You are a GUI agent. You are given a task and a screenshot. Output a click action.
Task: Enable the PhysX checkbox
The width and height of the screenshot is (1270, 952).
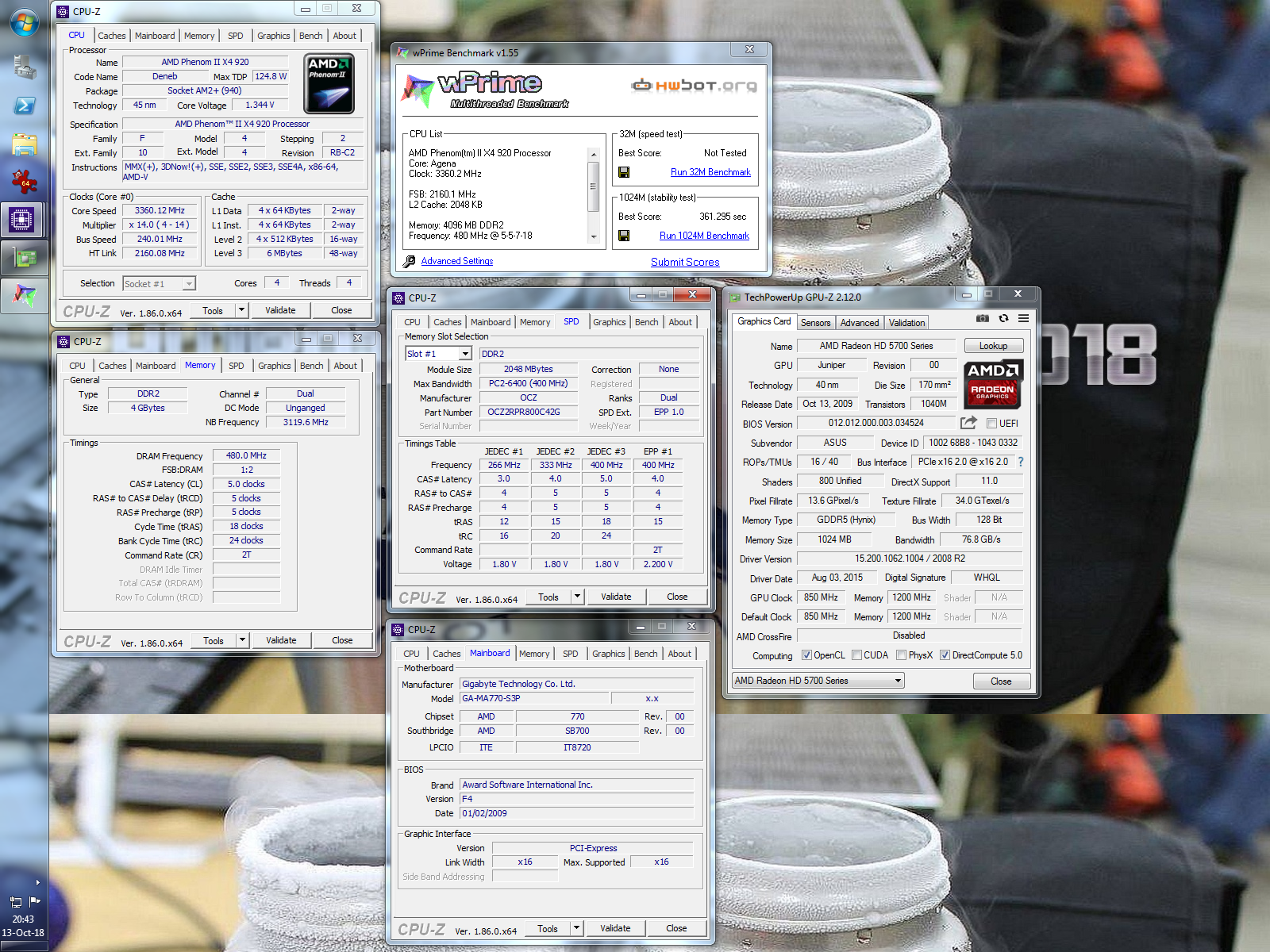(901, 655)
